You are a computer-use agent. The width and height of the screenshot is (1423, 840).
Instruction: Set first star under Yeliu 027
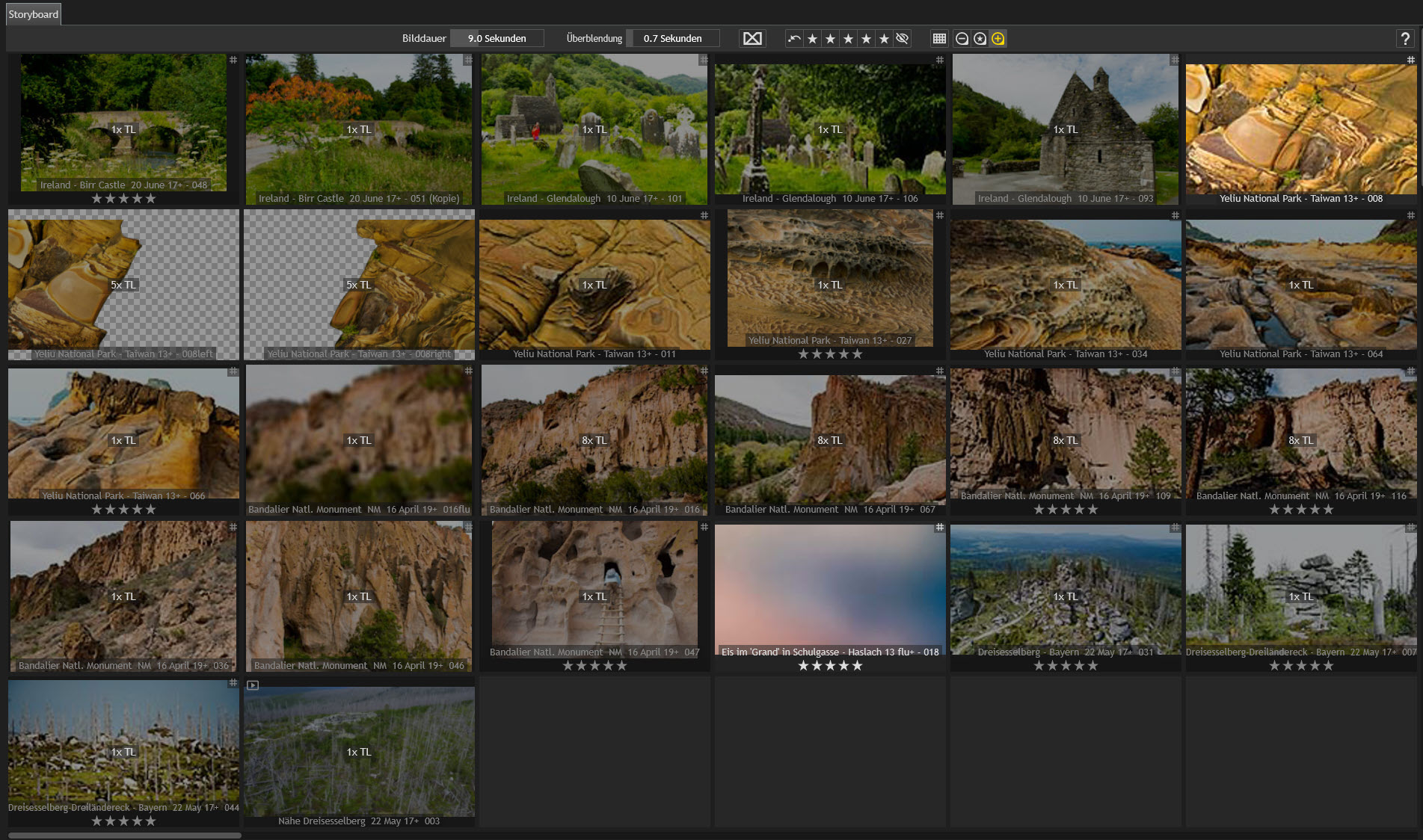pos(803,354)
